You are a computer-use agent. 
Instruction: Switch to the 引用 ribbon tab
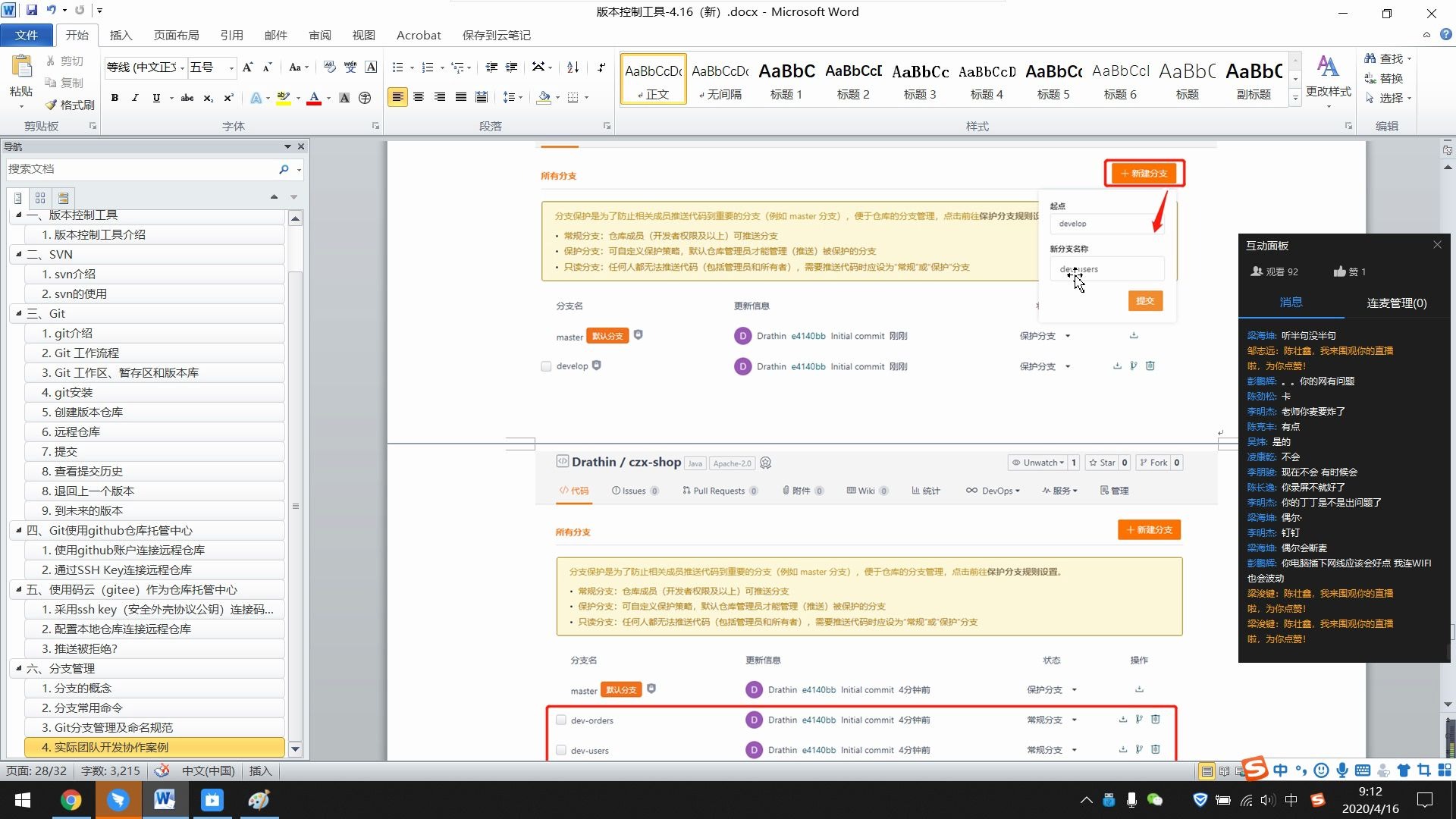tap(231, 35)
